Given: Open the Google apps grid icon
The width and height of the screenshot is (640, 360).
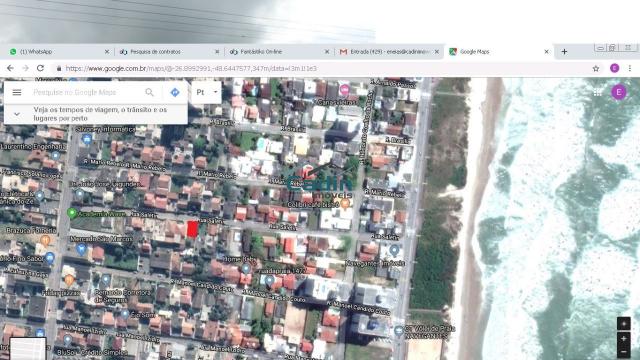Looking at the screenshot, I should [x=598, y=93].
